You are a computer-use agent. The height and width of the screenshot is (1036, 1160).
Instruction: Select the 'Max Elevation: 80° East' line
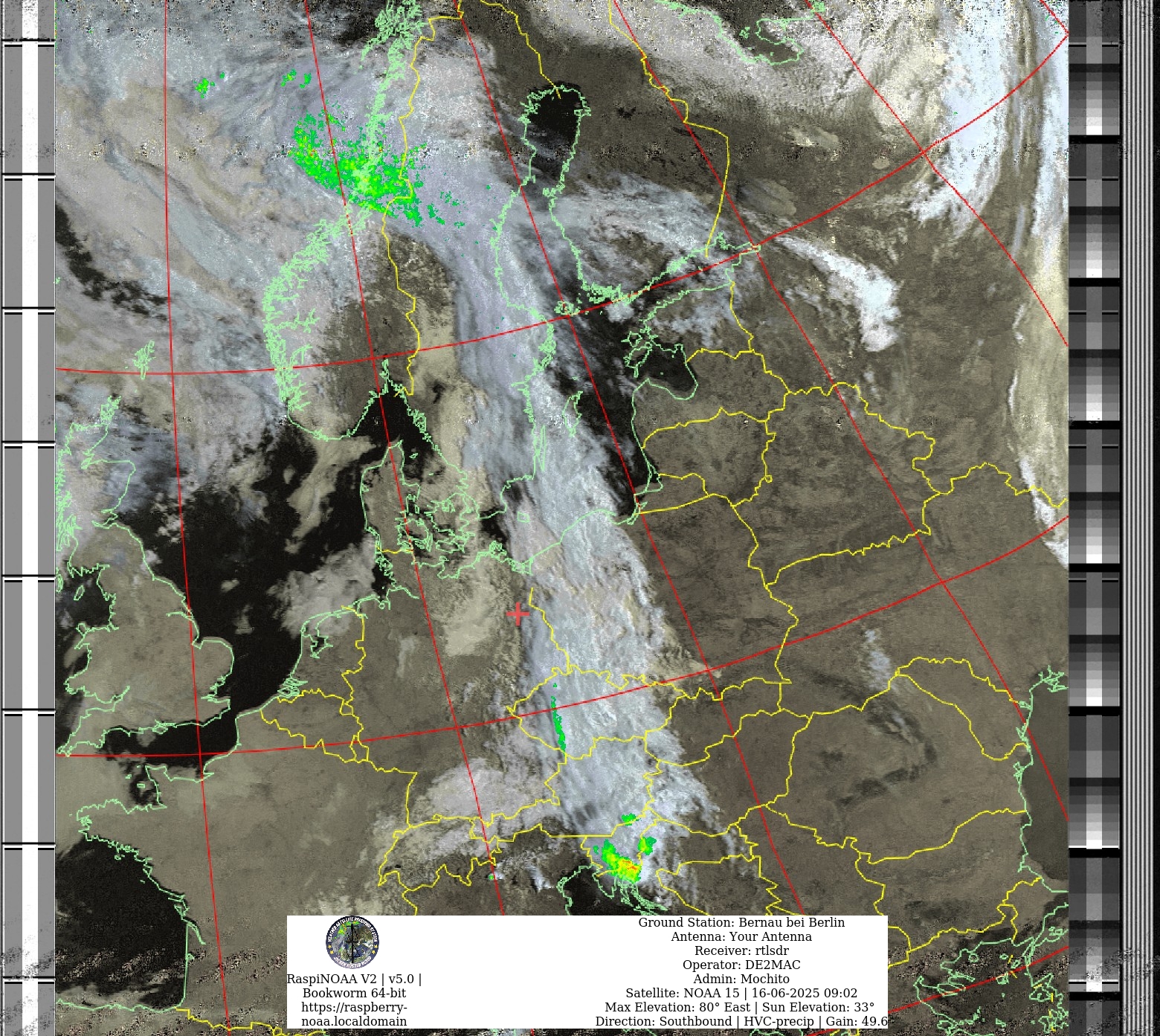(x=740, y=1007)
